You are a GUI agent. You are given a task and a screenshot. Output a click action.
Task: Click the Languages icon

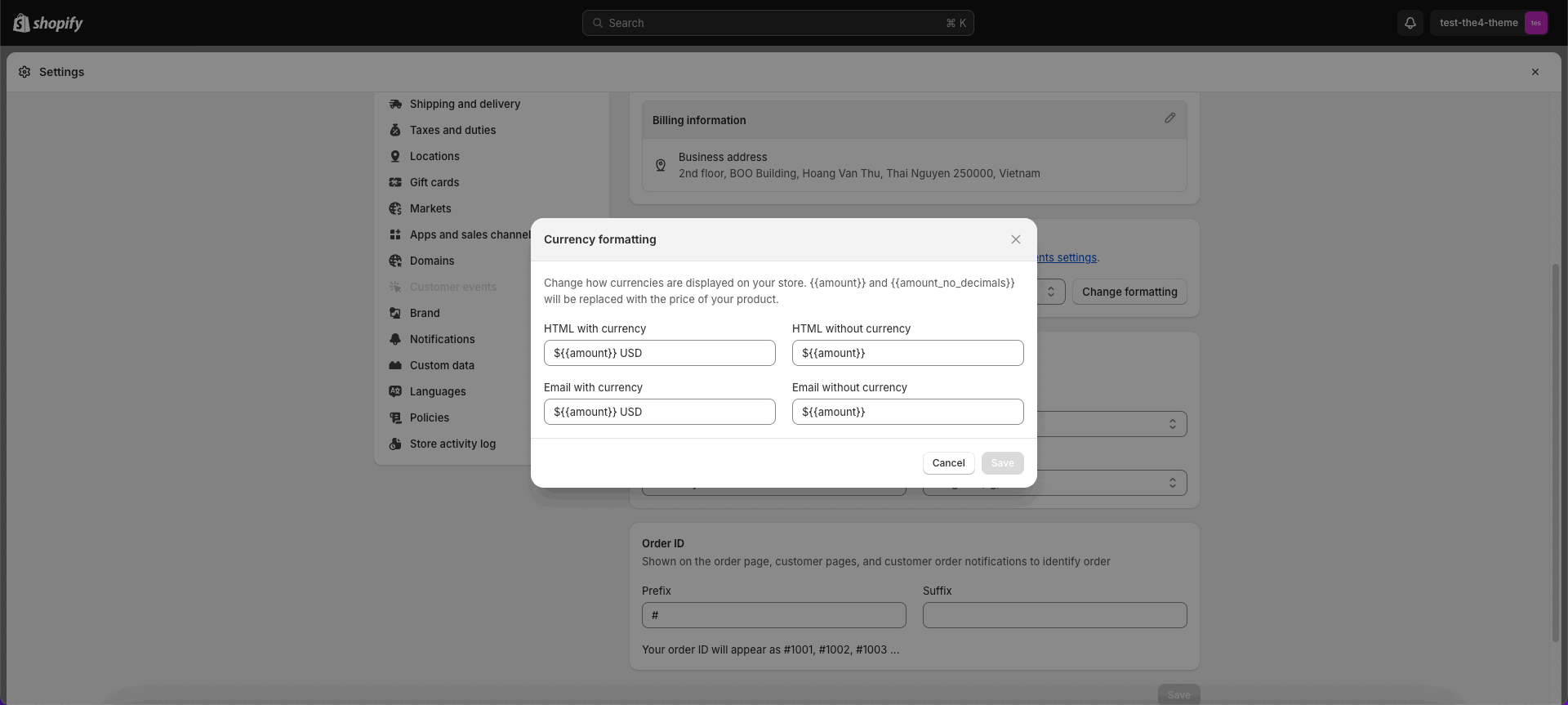(395, 391)
